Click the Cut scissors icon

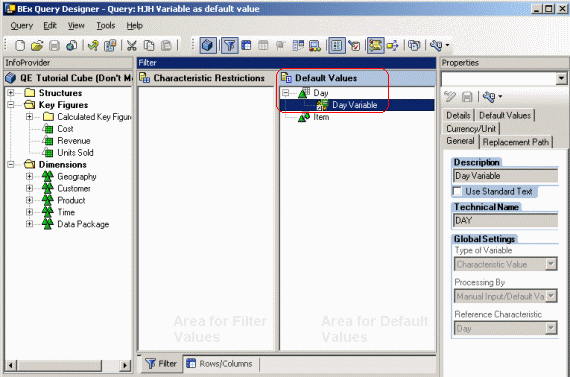[131, 45]
